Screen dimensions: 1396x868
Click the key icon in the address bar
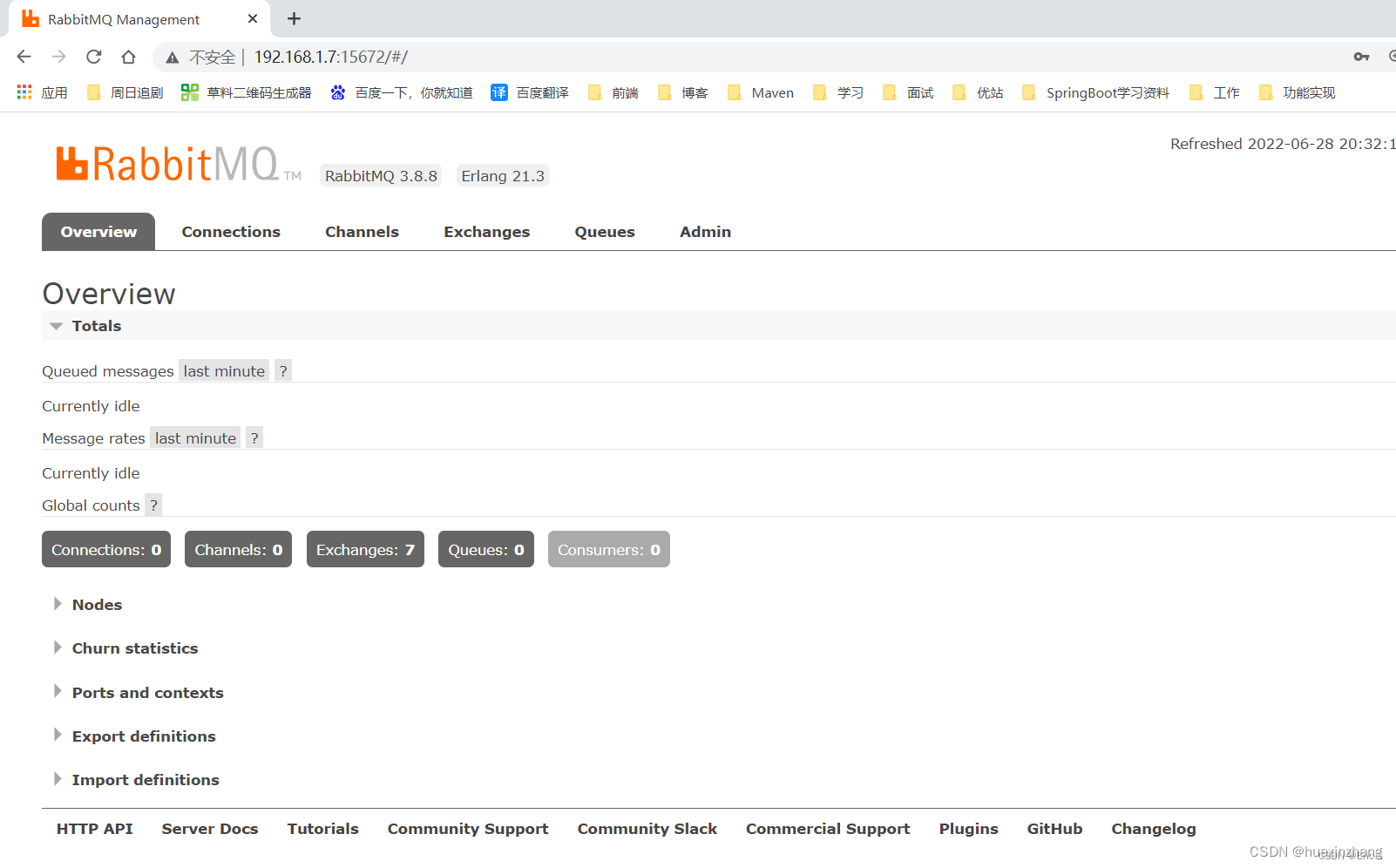coord(1361,57)
